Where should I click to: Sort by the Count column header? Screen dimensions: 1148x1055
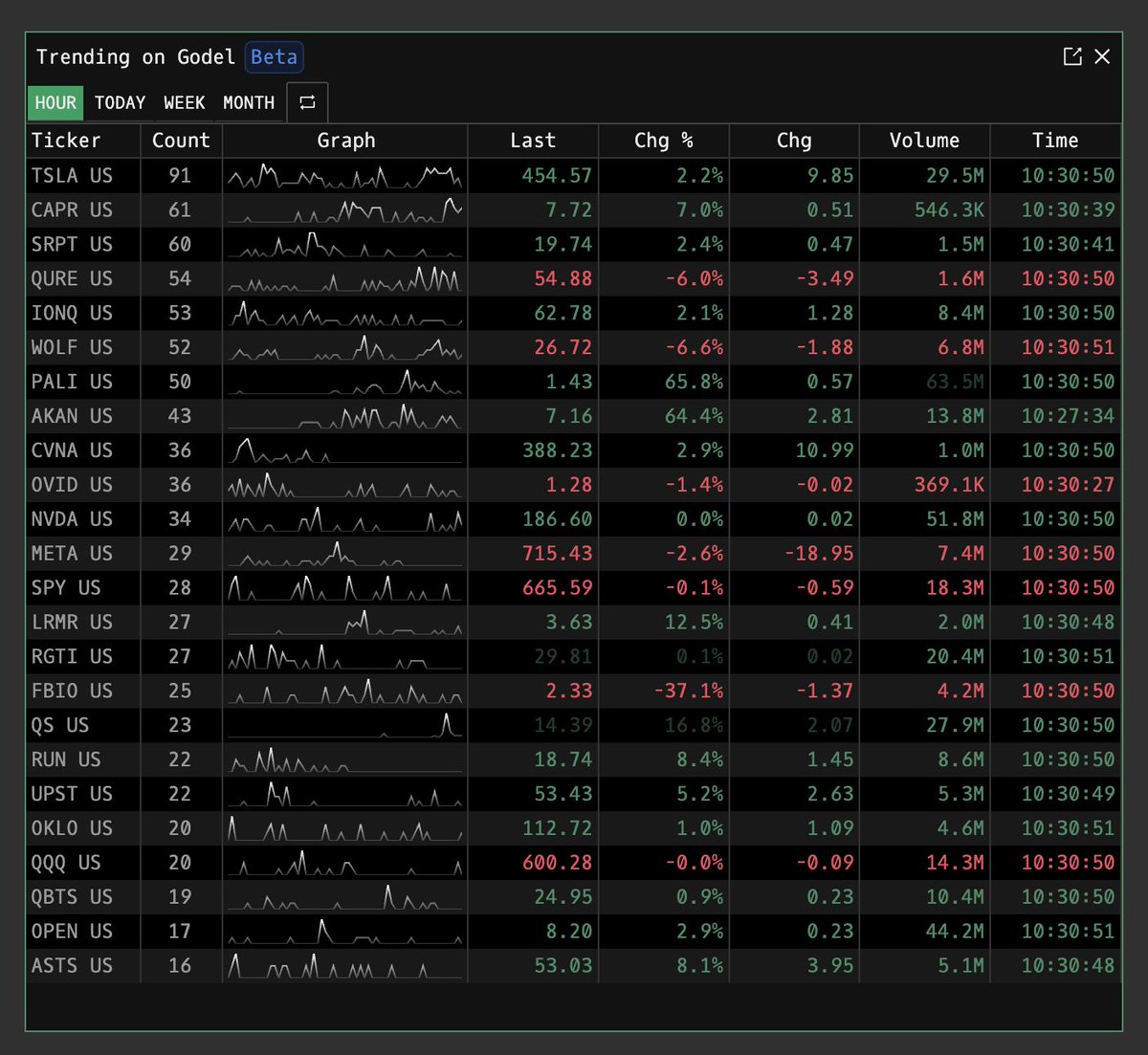(x=181, y=141)
